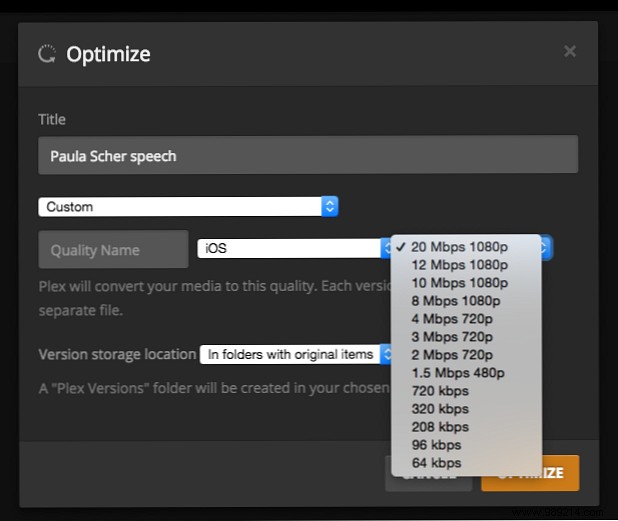The image size is (618, 521).
Task: Pick 208 kbps from list
Action: coord(466,427)
